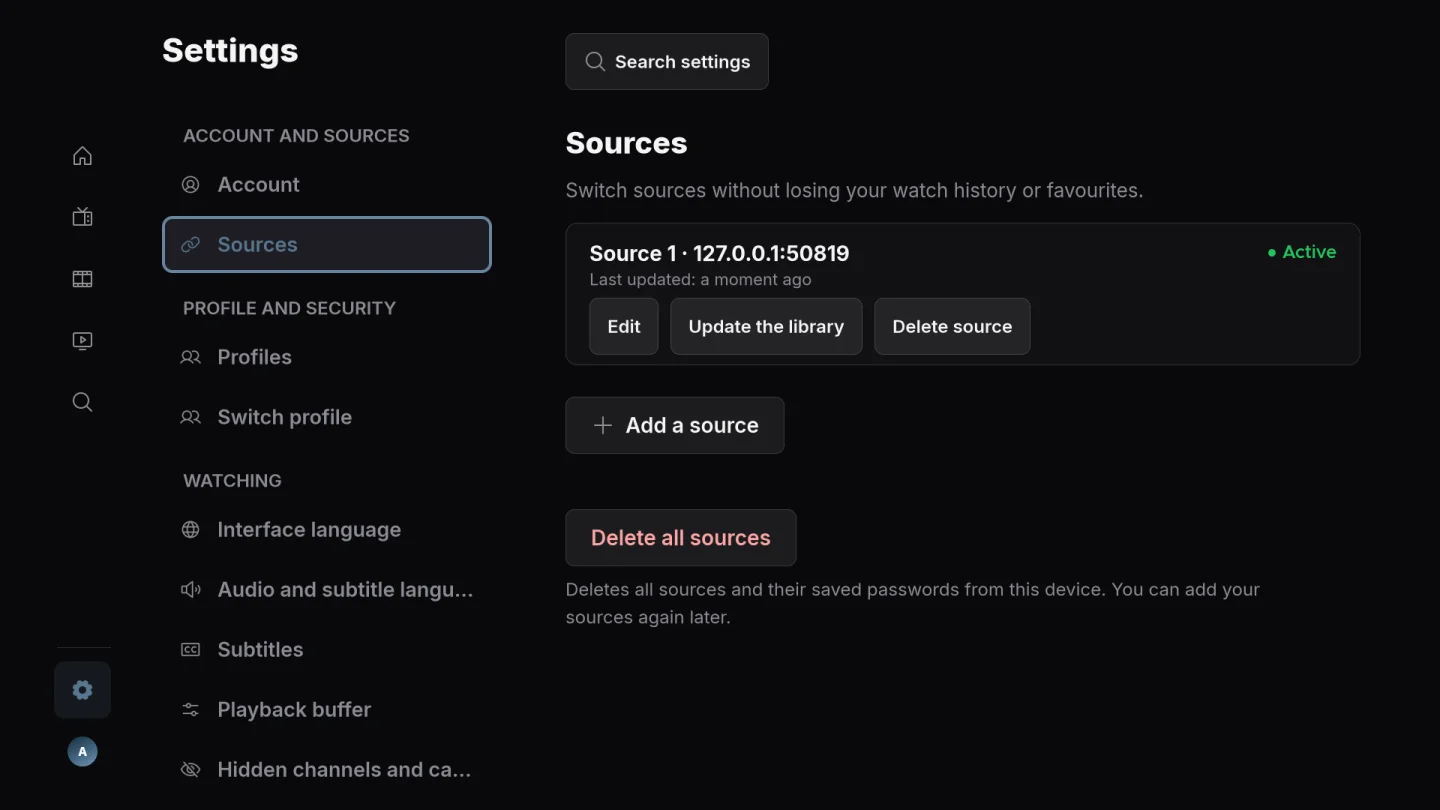Select the Account person icon
The image size is (1440, 810).
[190, 184]
